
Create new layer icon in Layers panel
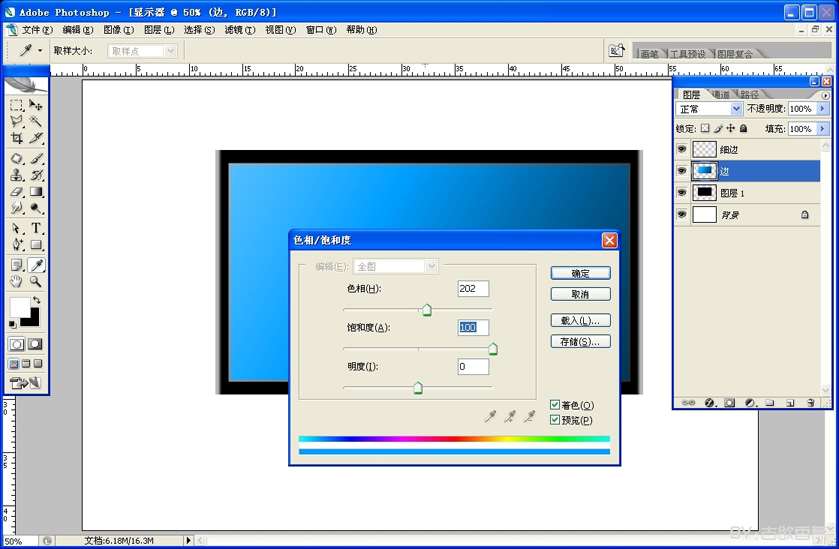(790, 403)
